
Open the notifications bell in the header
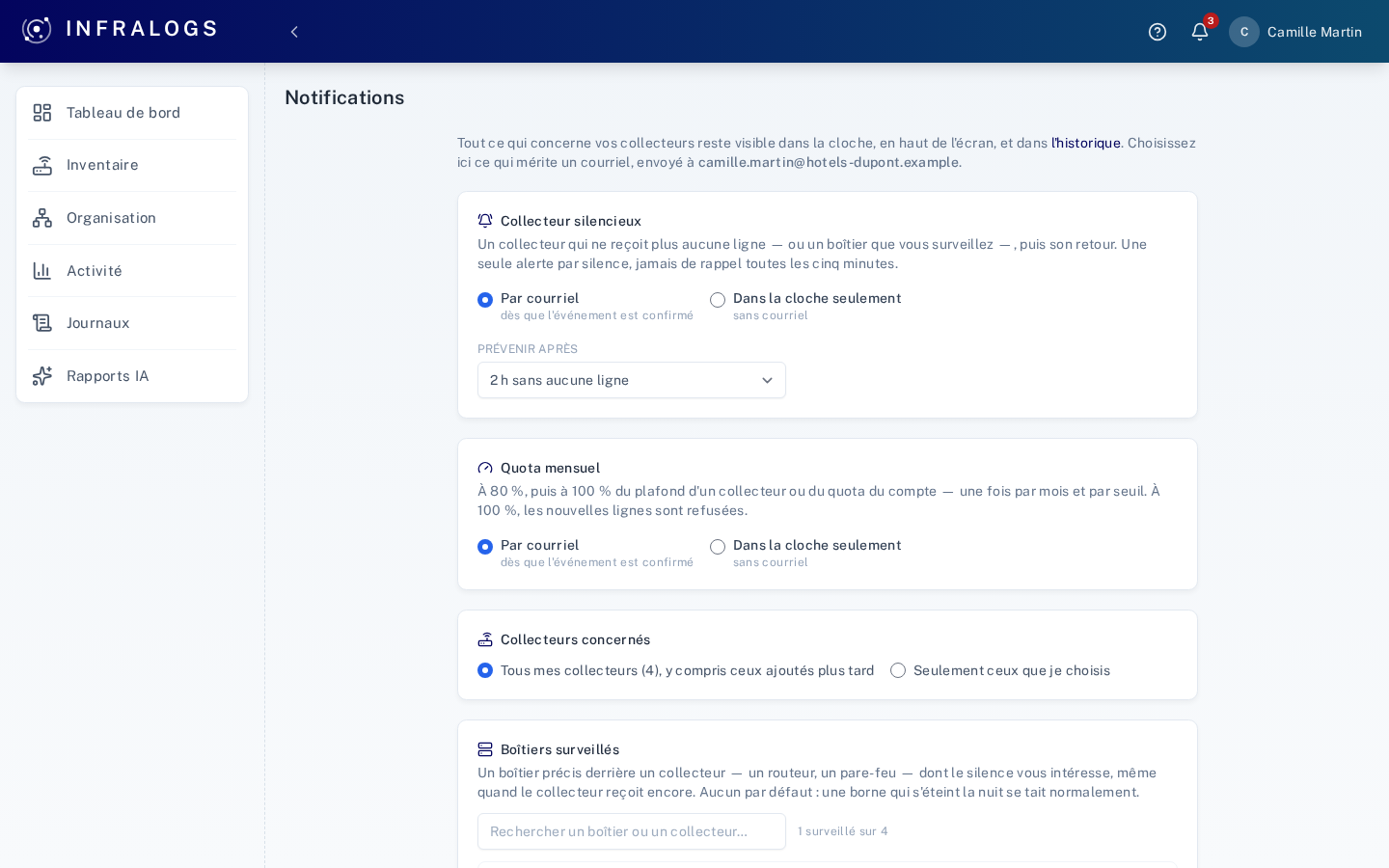(x=1200, y=32)
